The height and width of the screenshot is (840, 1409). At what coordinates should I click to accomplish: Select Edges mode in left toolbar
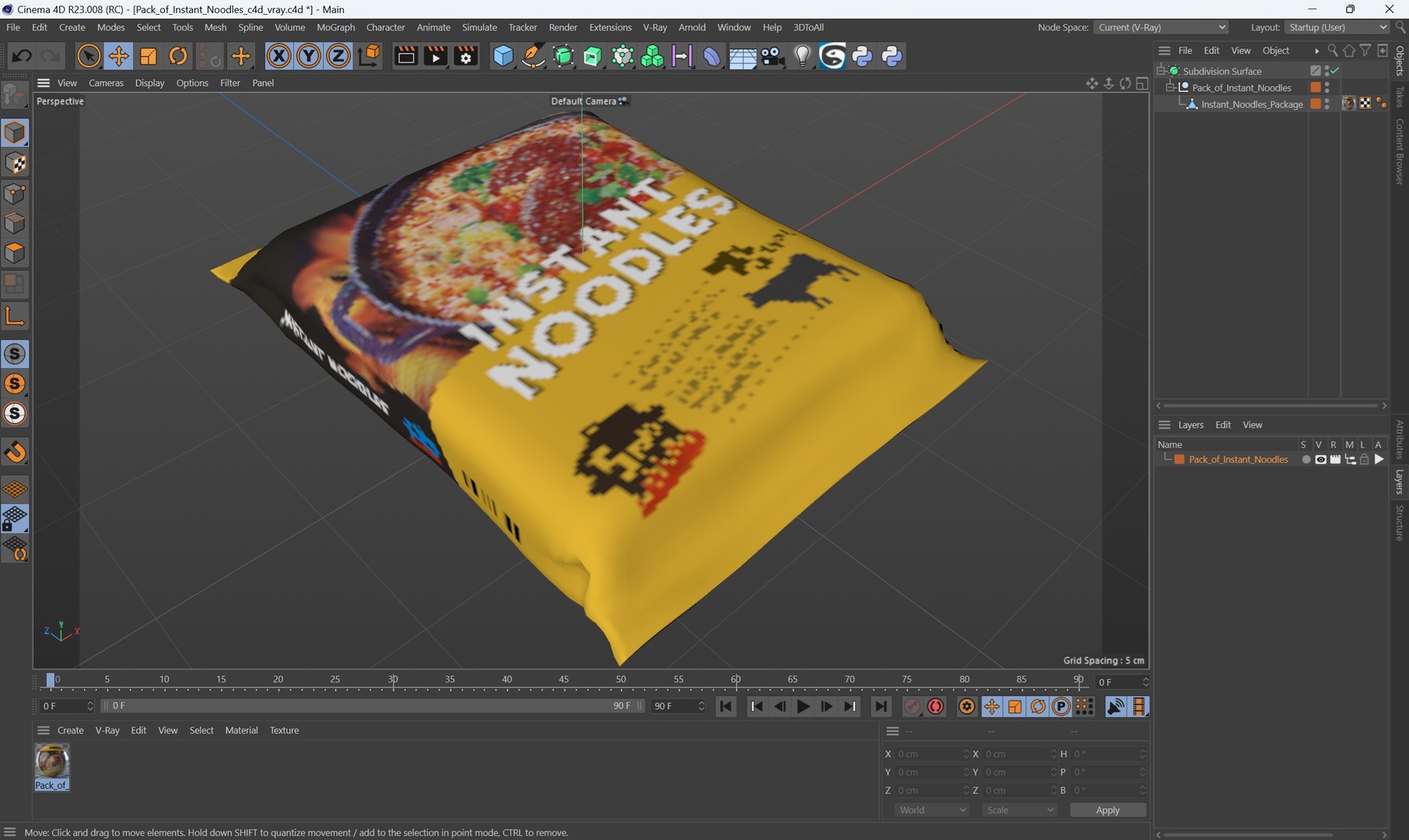tap(15, 223)
